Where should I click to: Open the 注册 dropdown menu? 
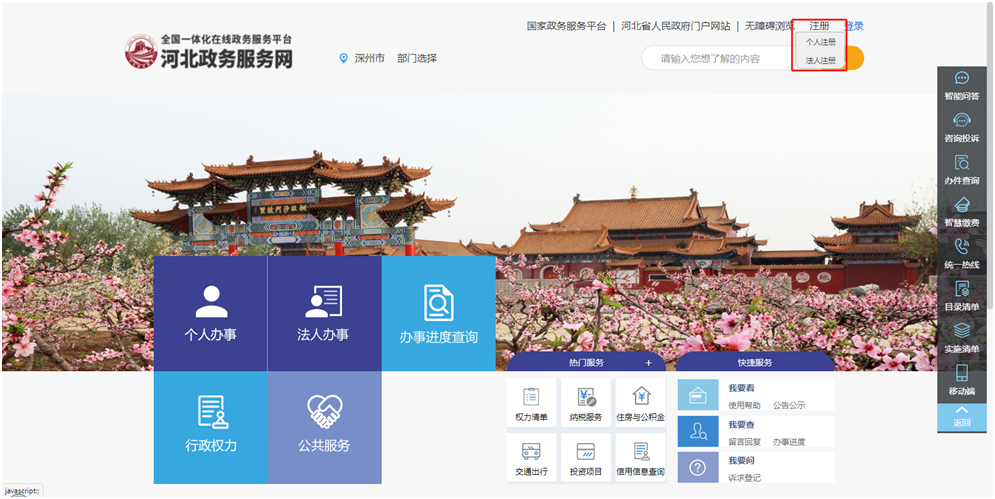click(x=819, y=26)
